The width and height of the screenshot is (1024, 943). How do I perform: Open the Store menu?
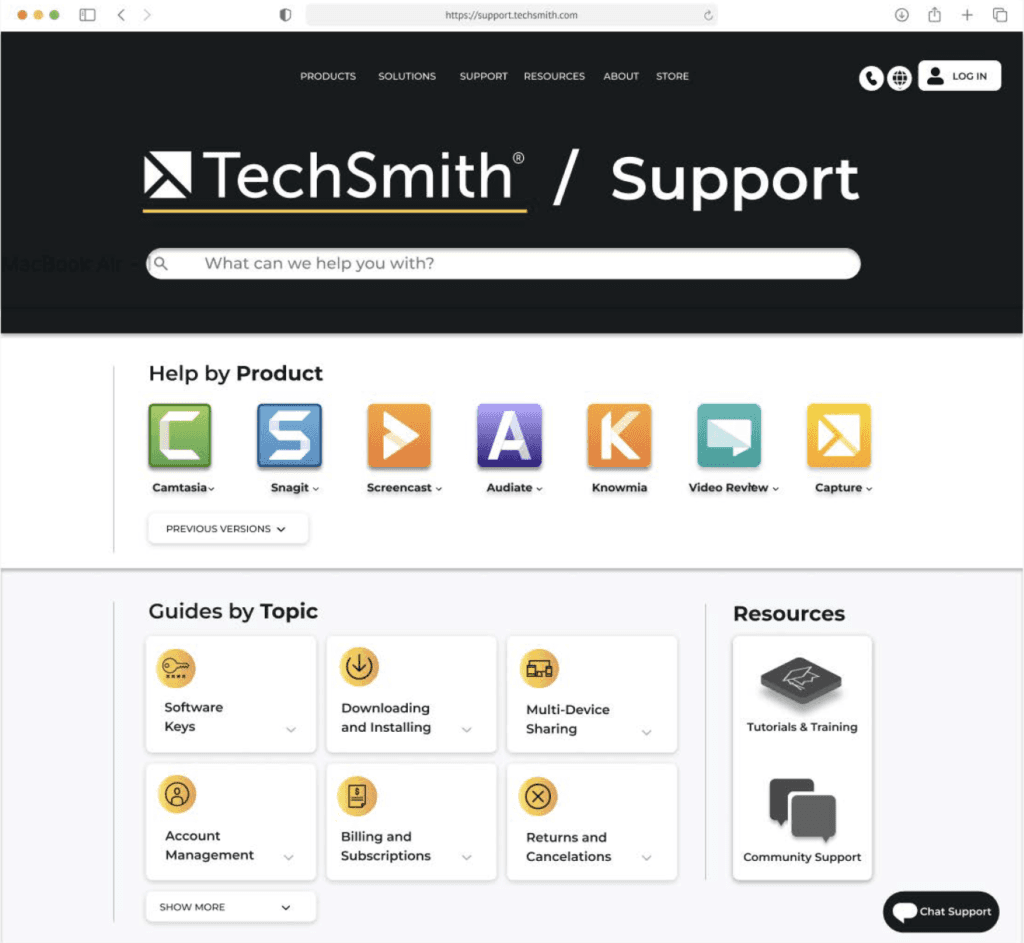(673, 76)
